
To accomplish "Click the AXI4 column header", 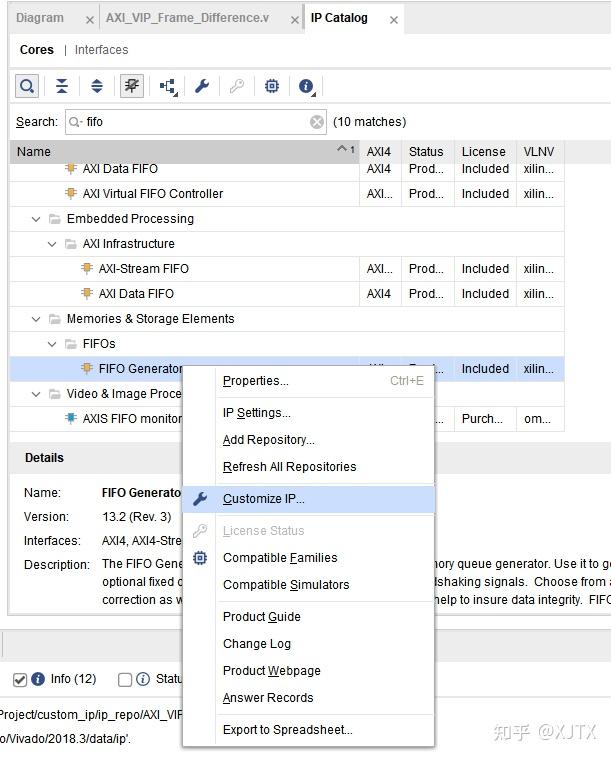I will (x=380, y=151).
